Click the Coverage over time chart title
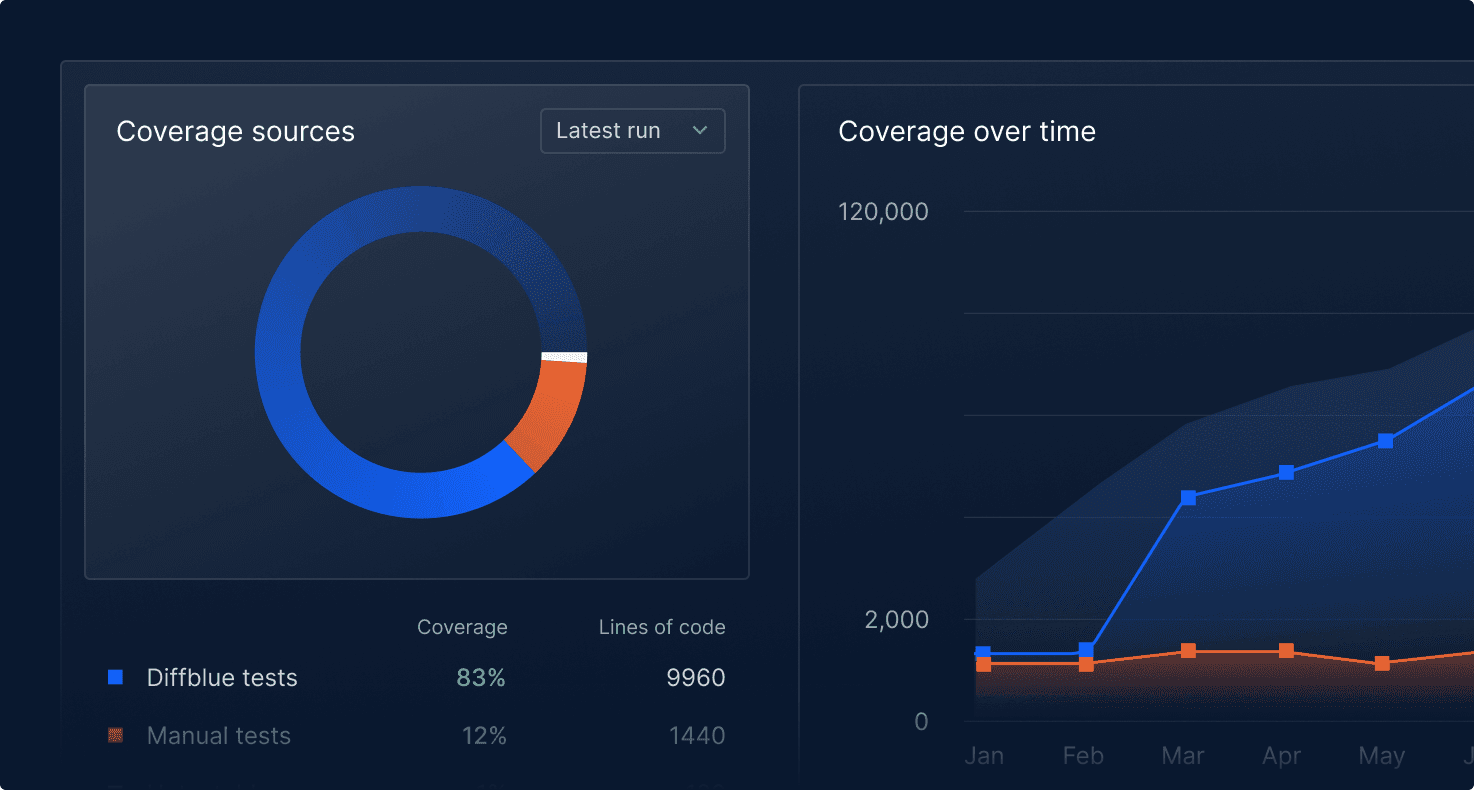 click(x=966, y=131)
